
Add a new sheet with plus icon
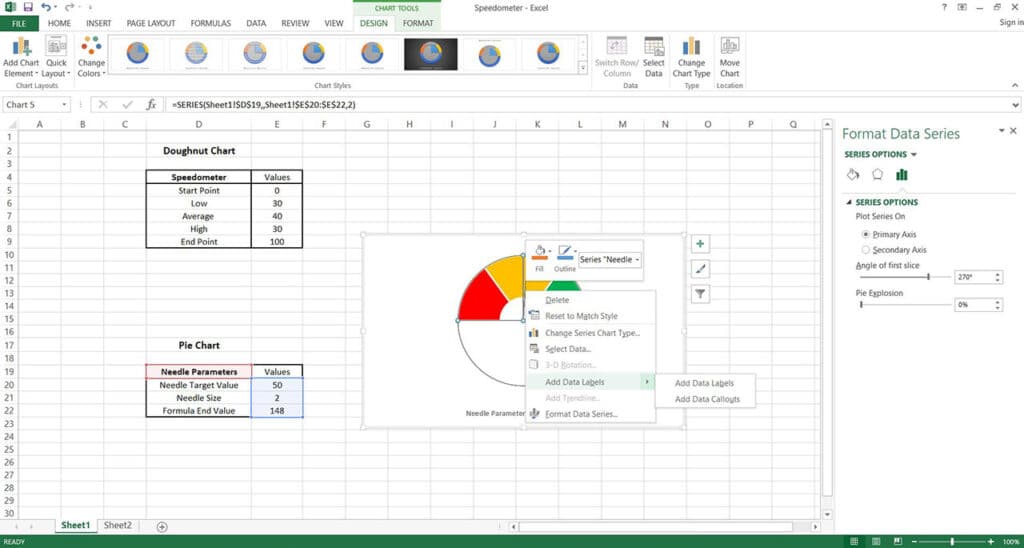(x=162, y=526)
